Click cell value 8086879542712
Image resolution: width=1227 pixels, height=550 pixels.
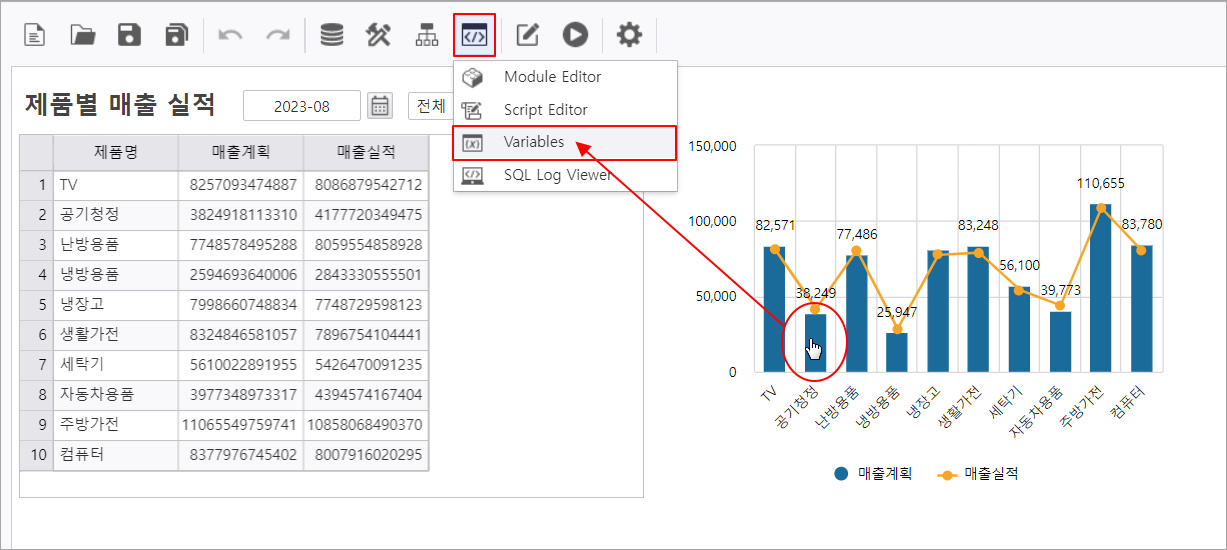click(366, 185)
